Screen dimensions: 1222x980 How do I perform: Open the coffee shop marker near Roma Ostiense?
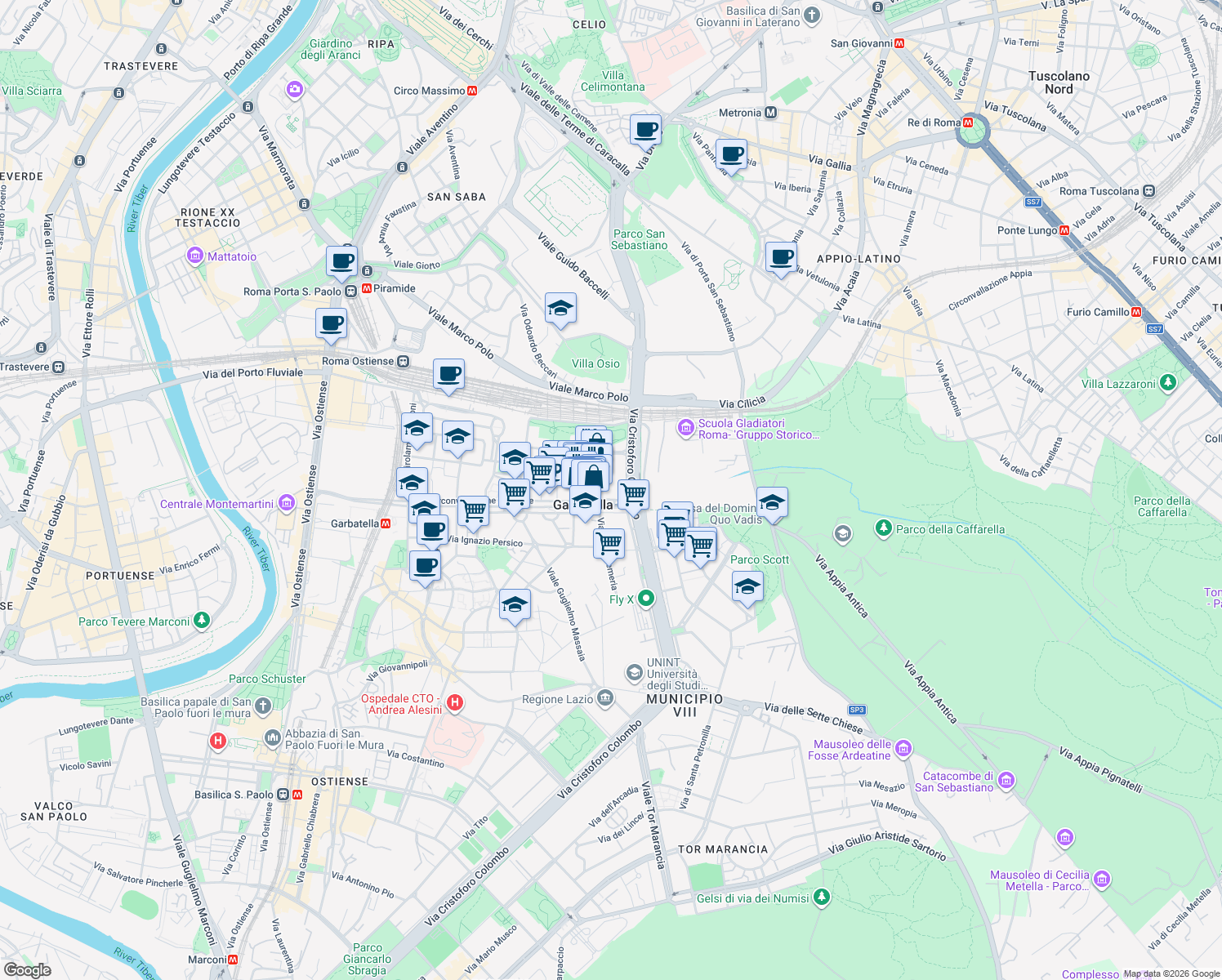449,374
